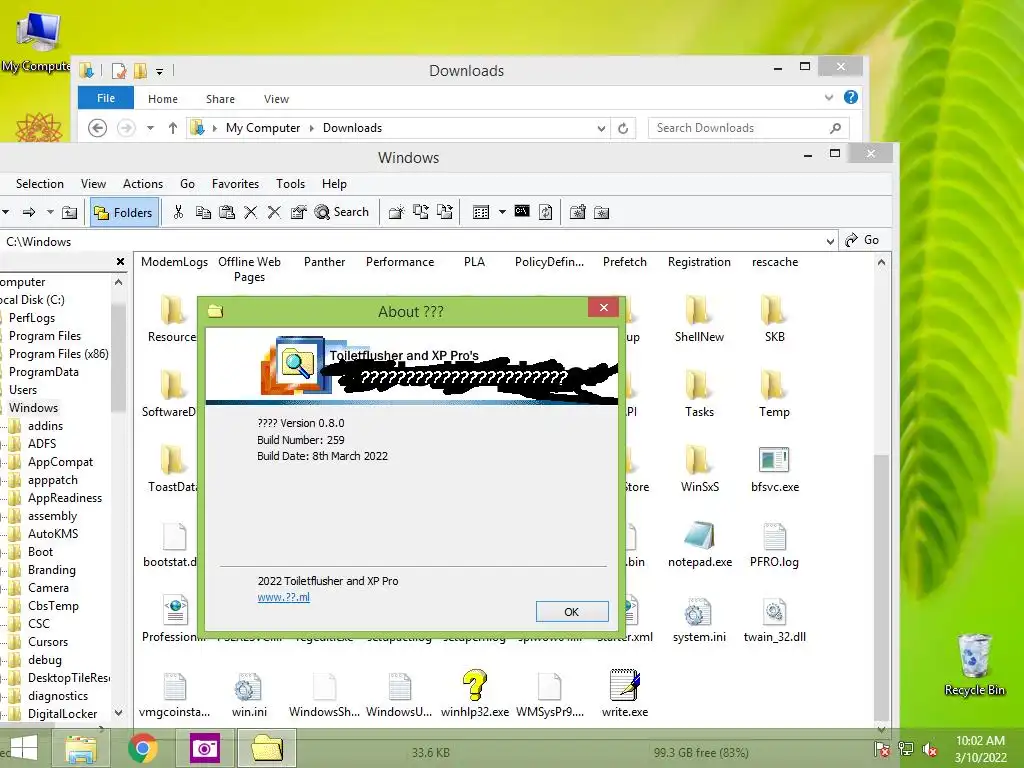Click the Refresh page toolbar icon
1024x768 pixels.
point(546,212)
